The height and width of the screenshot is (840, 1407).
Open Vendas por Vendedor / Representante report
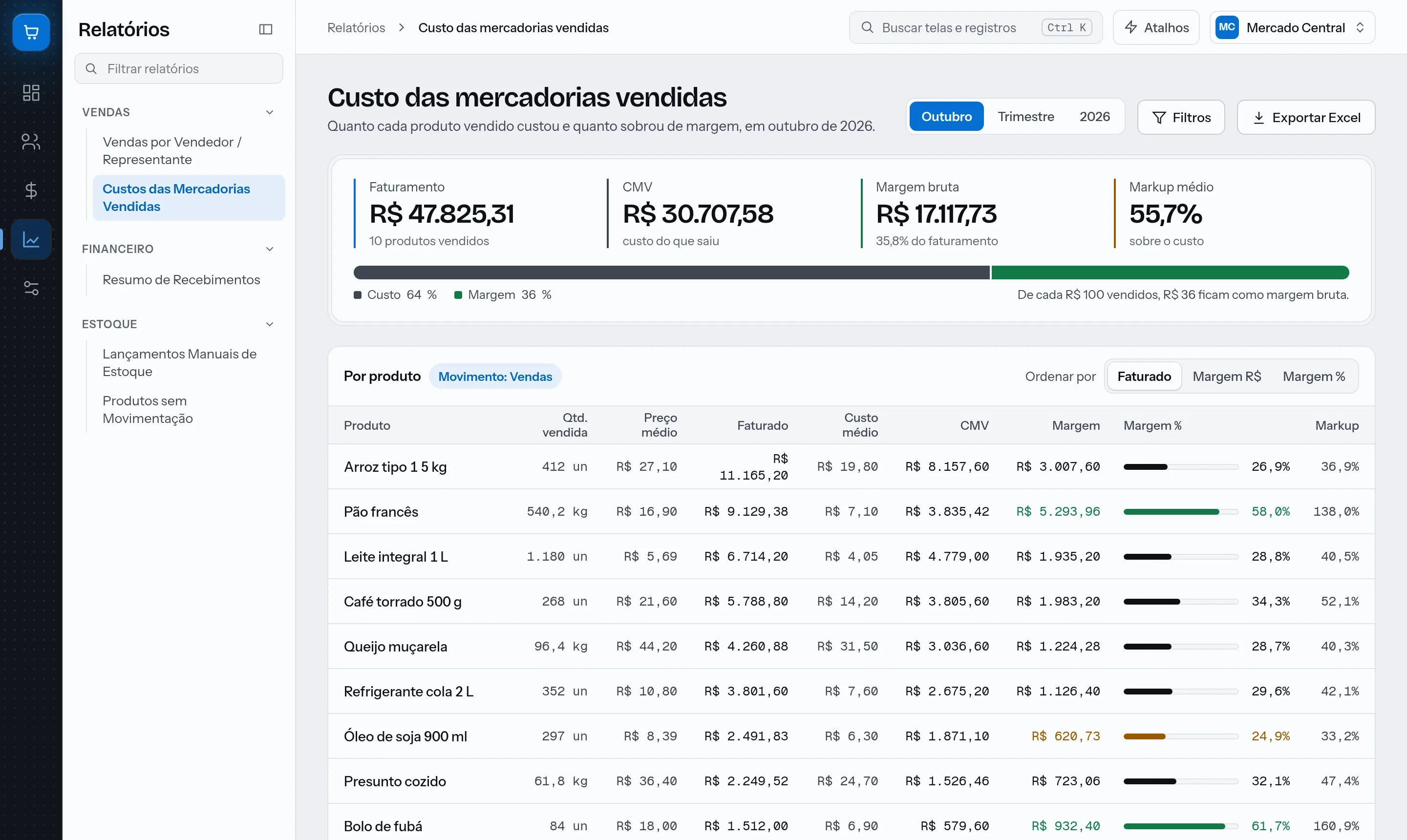pyautogui.click(x=189, y=150)
